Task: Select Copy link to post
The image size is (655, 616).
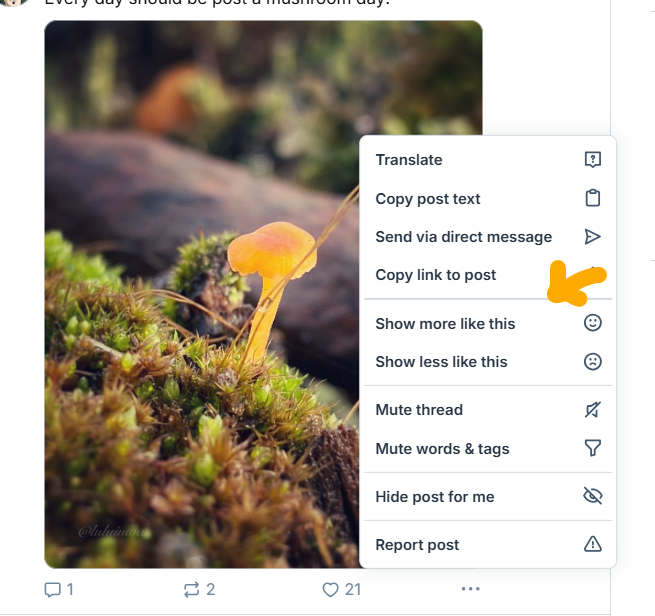Action: (x=436, y=275)
